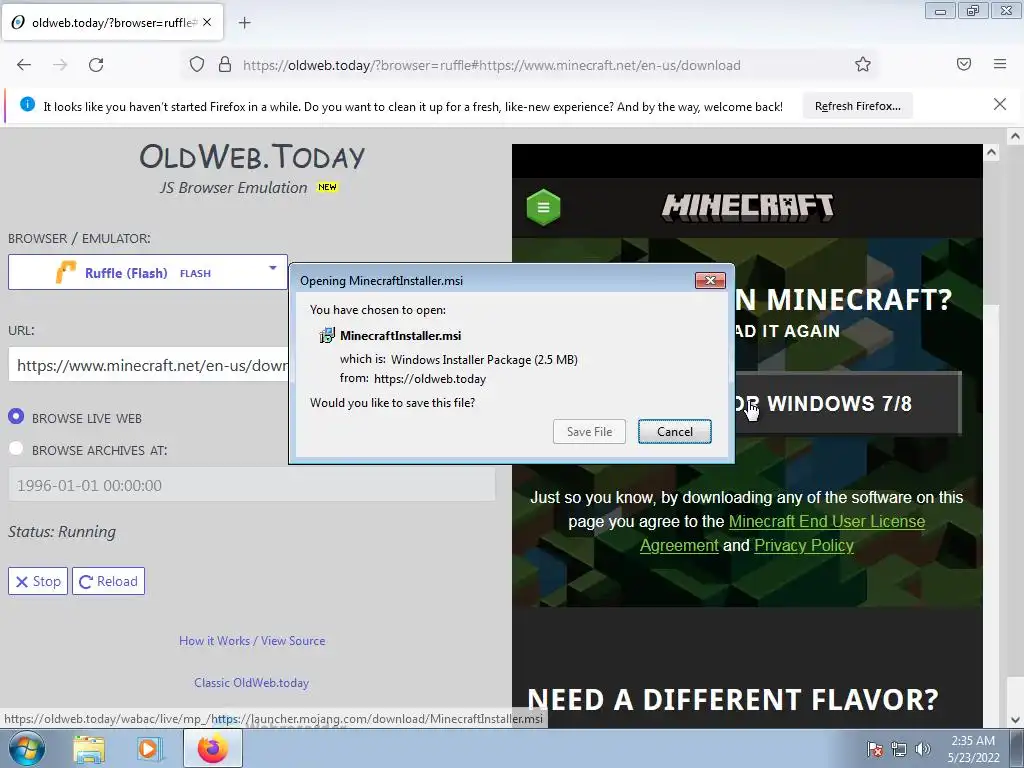Click the Refresh Firefox... button
The width and height of the screenshot is (1024, 768).
tap(857, 106)
